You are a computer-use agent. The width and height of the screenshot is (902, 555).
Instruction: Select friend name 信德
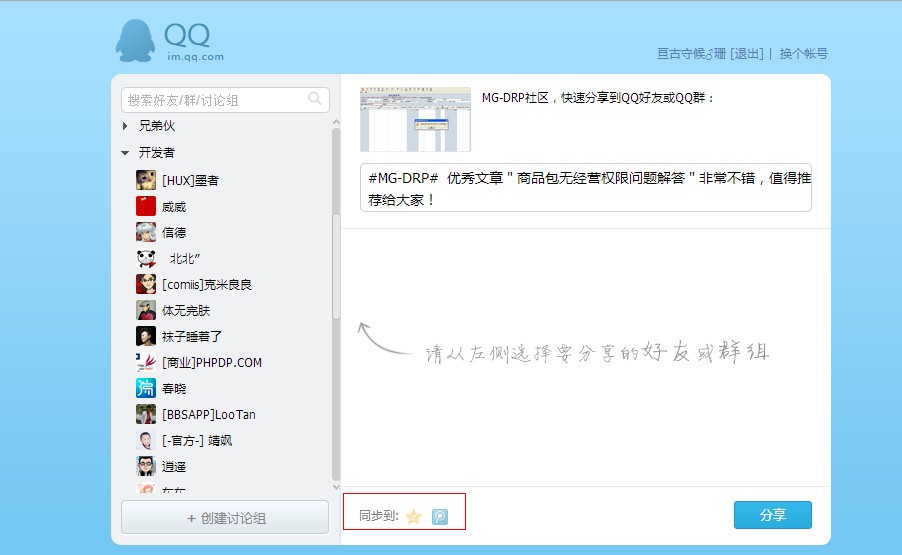coord(174,232)
